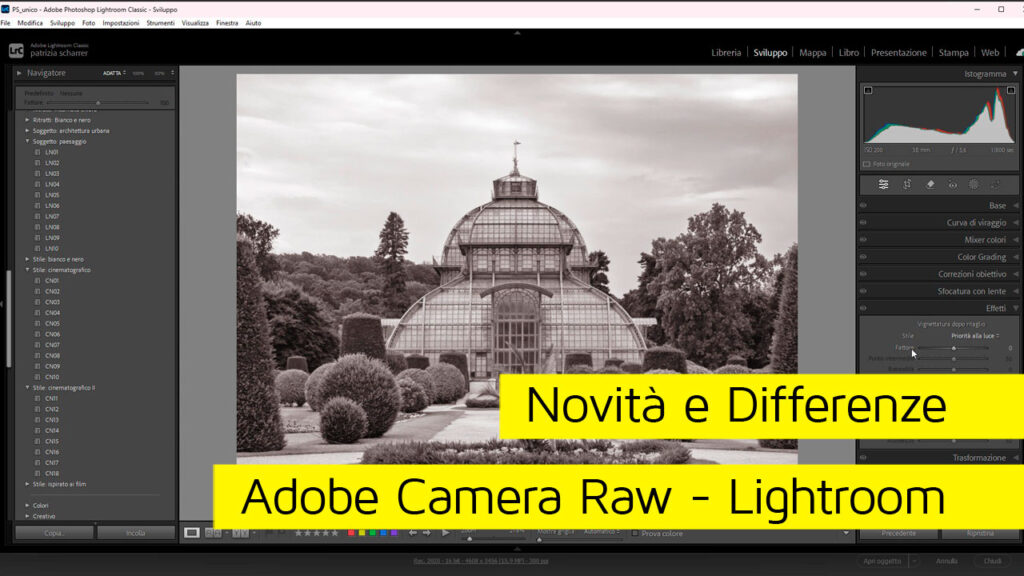Expand the Creativo preset group
The height and width of the screenshot is (576, 1024).
pos(27,516)
